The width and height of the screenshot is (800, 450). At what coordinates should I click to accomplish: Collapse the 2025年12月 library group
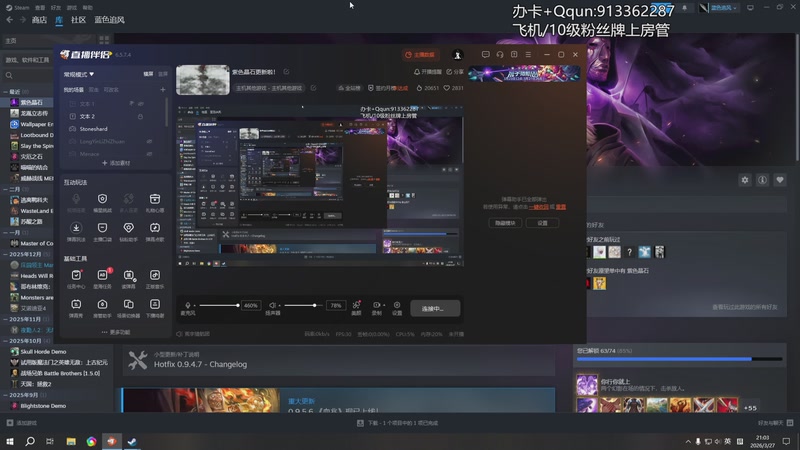click(5, 254)
